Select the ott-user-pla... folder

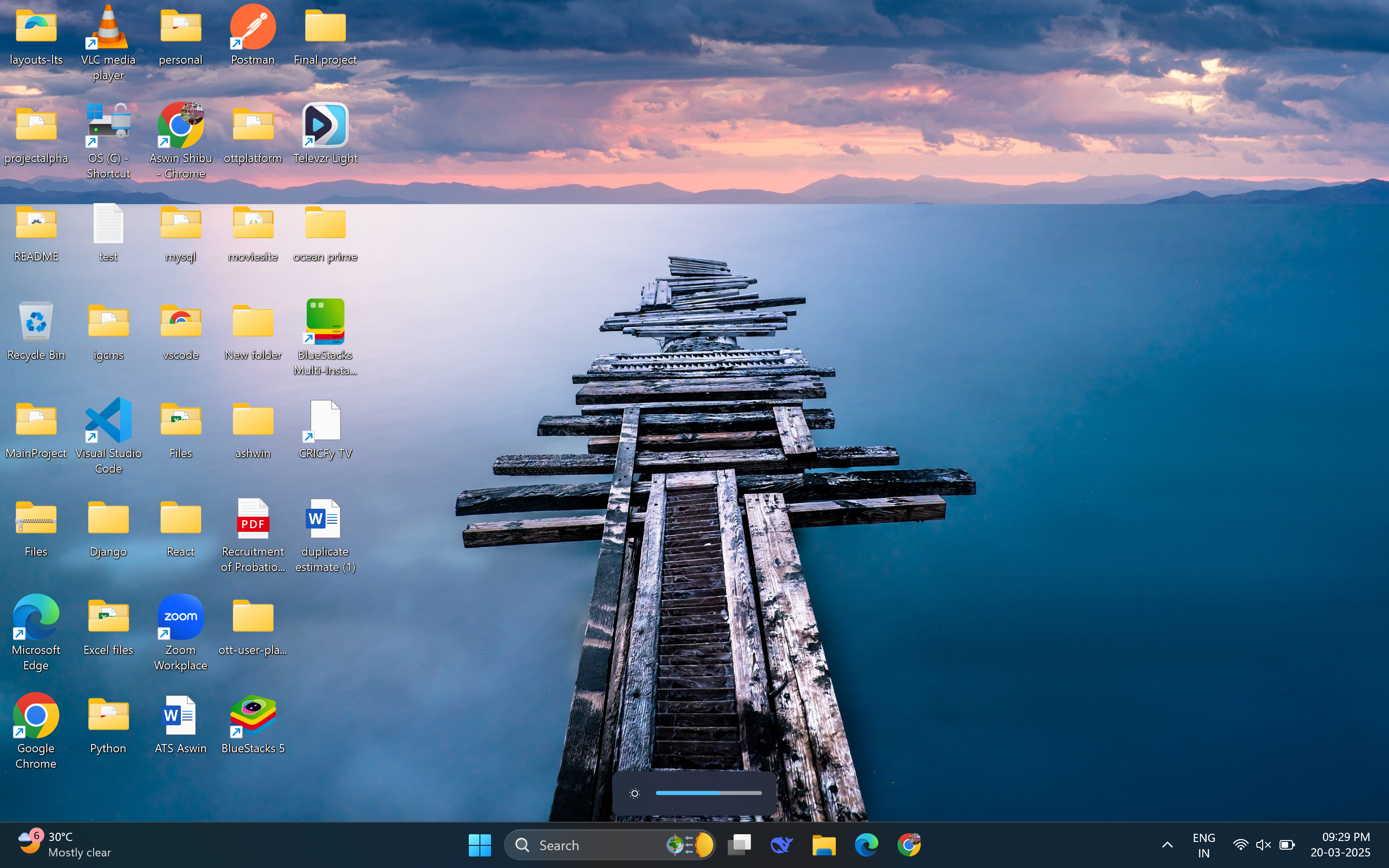click(x=253, y=617)
